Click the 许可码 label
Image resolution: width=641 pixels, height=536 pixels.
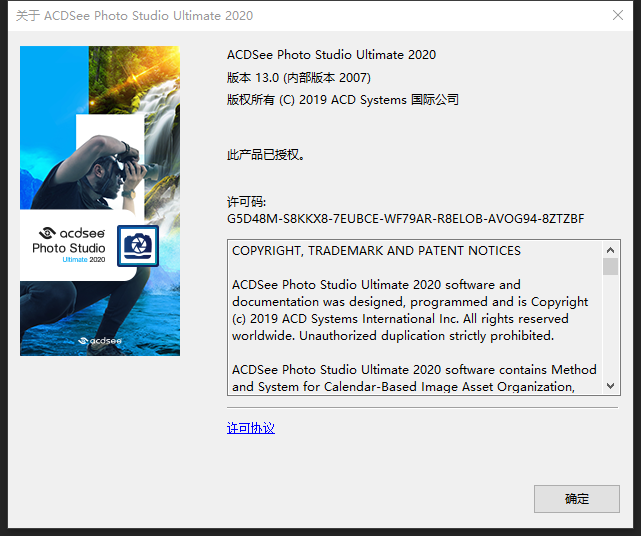coord(246,201)
